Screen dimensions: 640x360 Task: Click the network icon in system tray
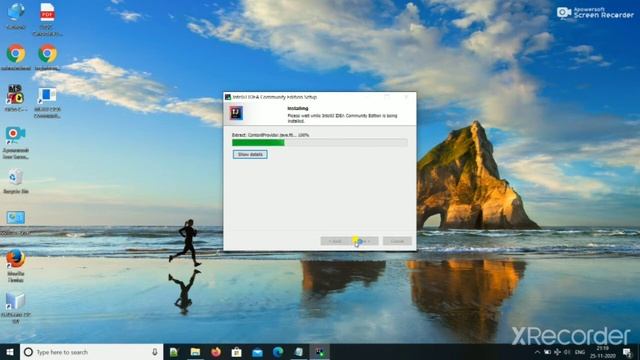coord(558,352)
